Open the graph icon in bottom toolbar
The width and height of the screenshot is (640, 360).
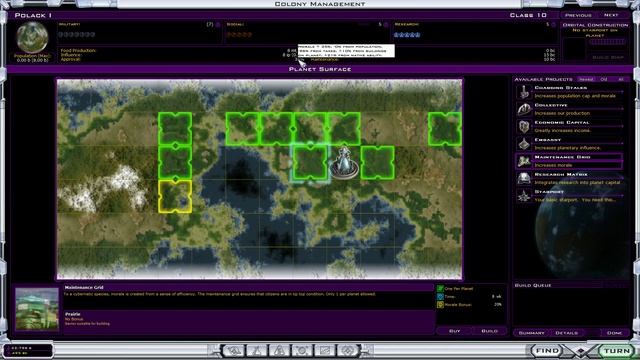click(325, 350)
